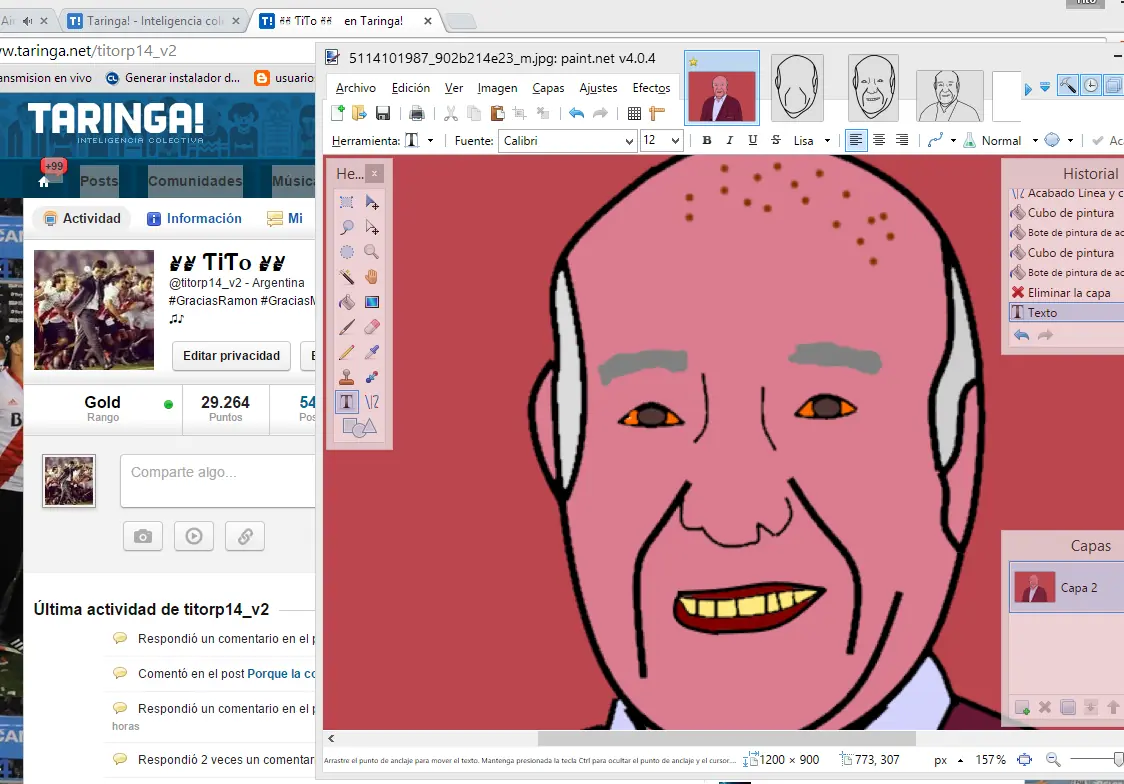The width and height of the screenshot is (1124, 784).
Task: Toggle italic text formatting
Action: [730, 140]
